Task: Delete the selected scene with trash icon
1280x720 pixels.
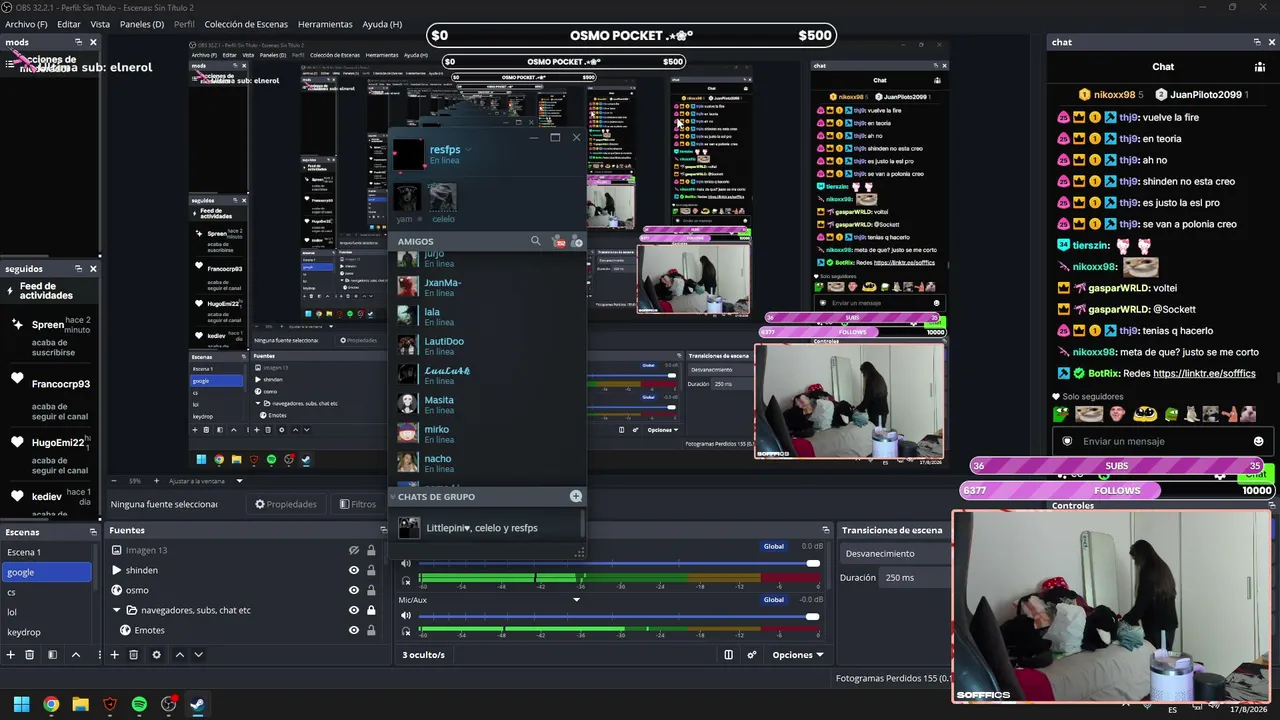Action: tap(30, 655)
